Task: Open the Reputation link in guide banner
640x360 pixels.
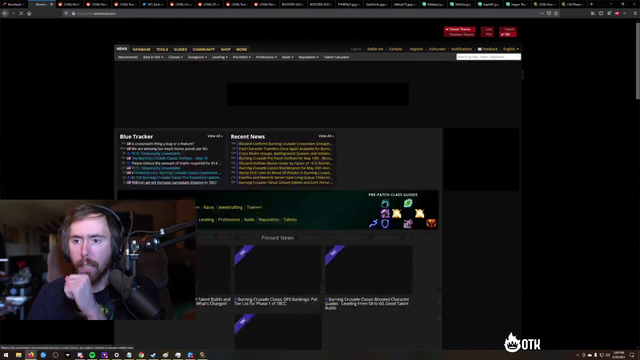Action: coord(269,220)
